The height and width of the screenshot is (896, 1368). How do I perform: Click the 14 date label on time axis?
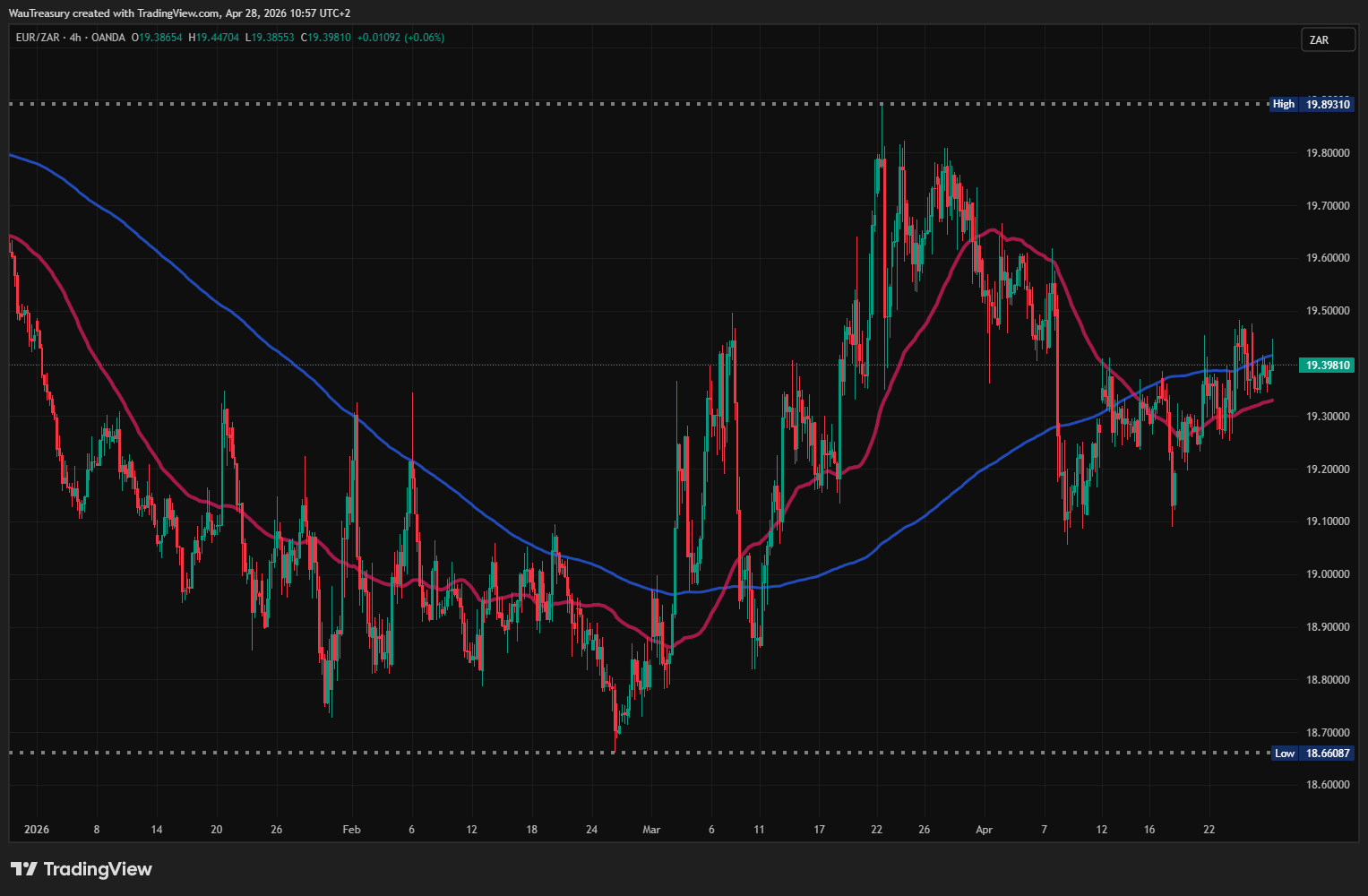157,830
